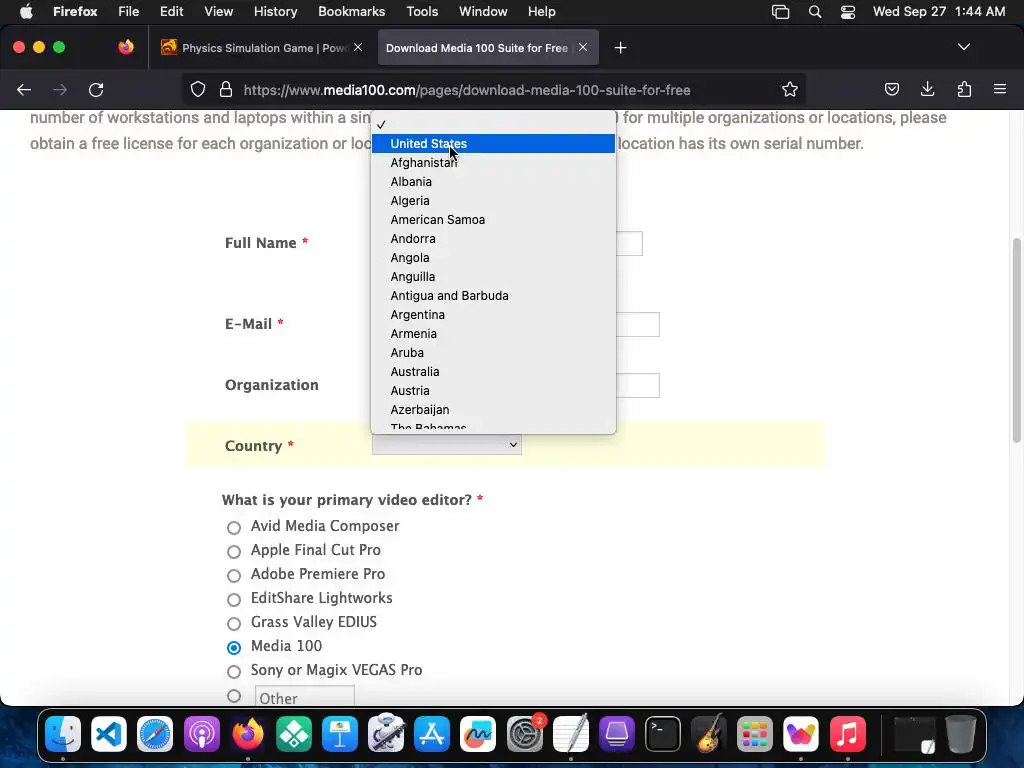This screenshot has width=1024, height=768.
Task: Open Podcasts from the Dock
Action: tap(201, 734)
